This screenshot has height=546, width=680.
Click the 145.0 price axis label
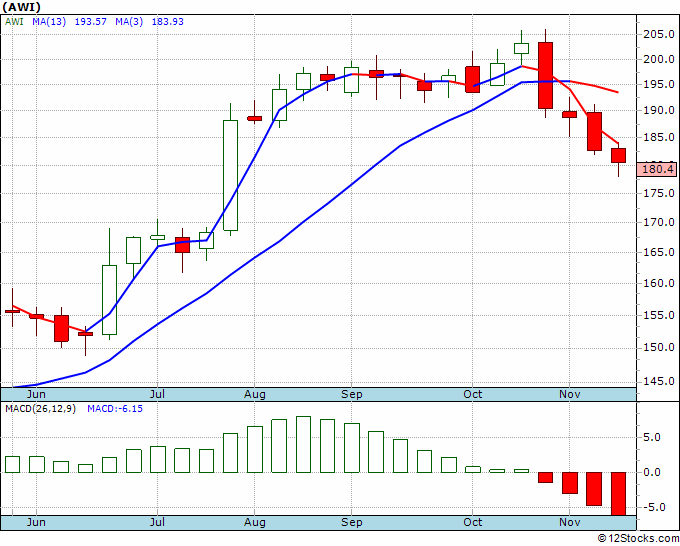click(x=658, y=382)
